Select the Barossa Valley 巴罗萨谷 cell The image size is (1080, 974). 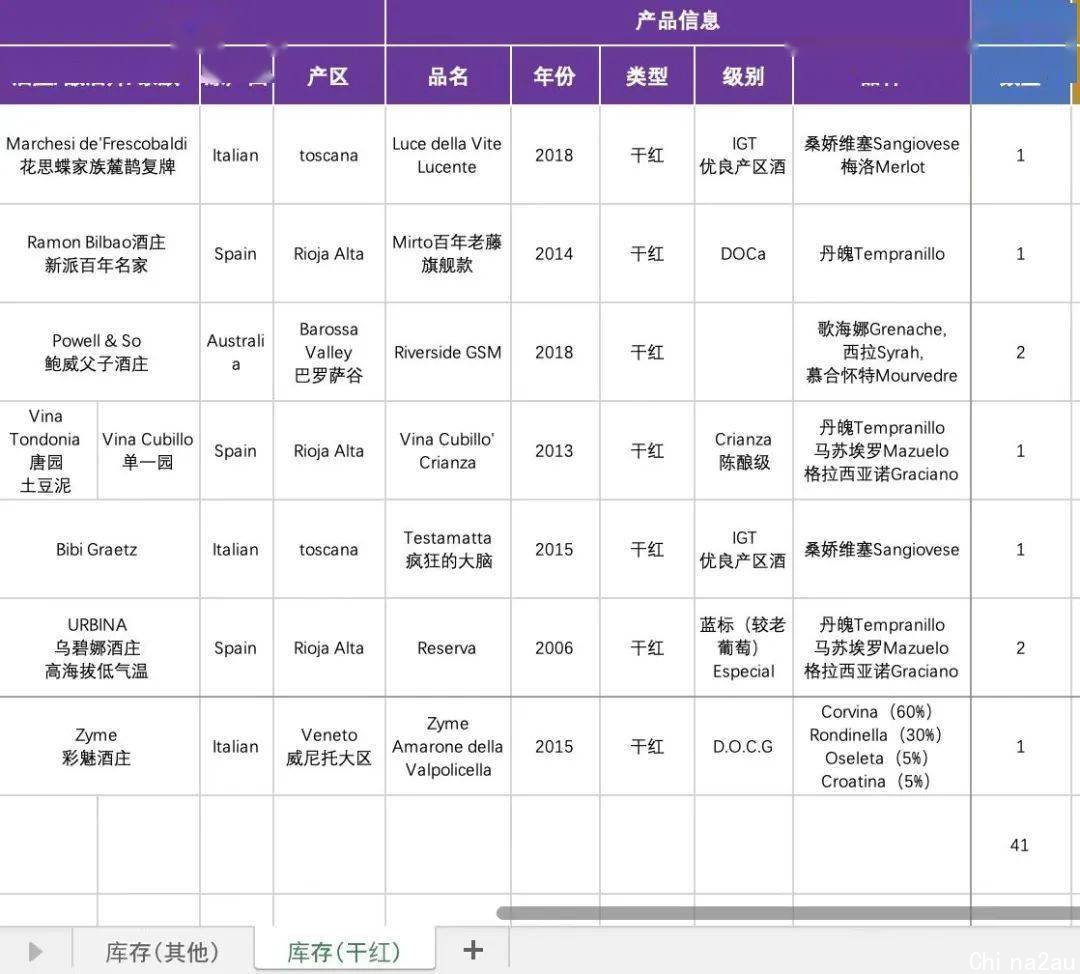329,352
